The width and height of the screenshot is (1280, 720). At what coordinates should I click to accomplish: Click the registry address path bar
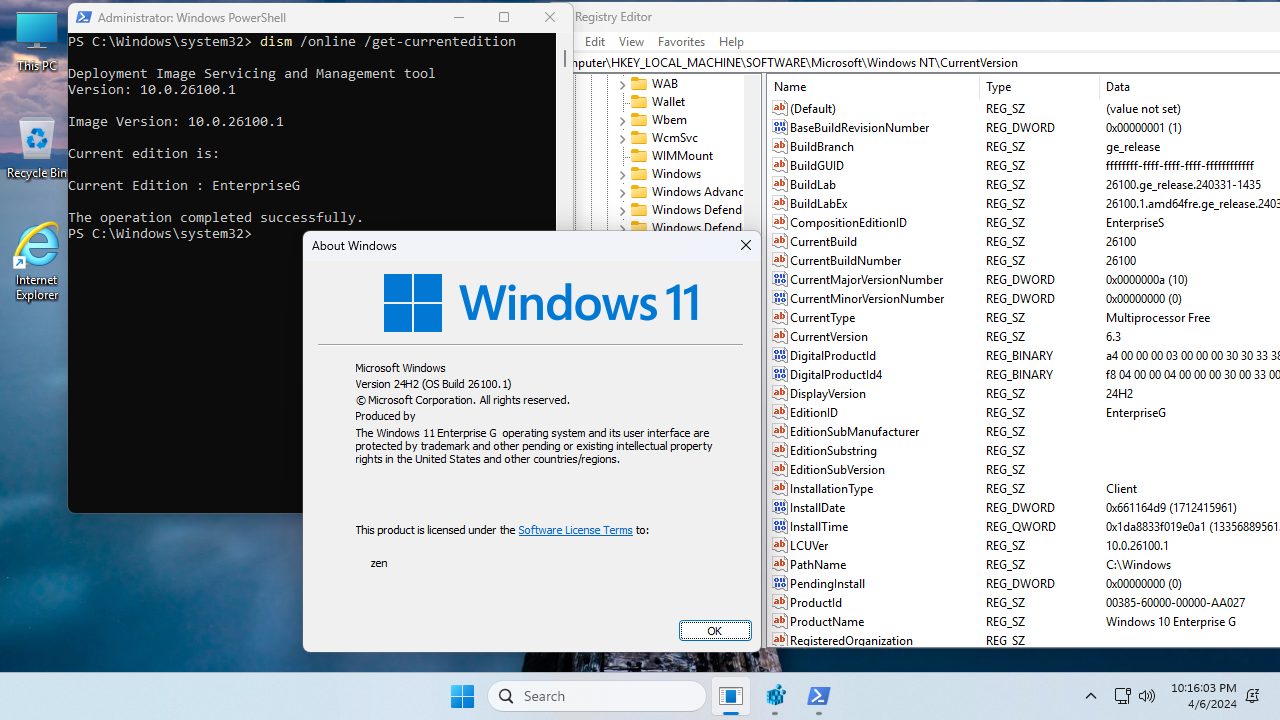[x=925, y=62]
